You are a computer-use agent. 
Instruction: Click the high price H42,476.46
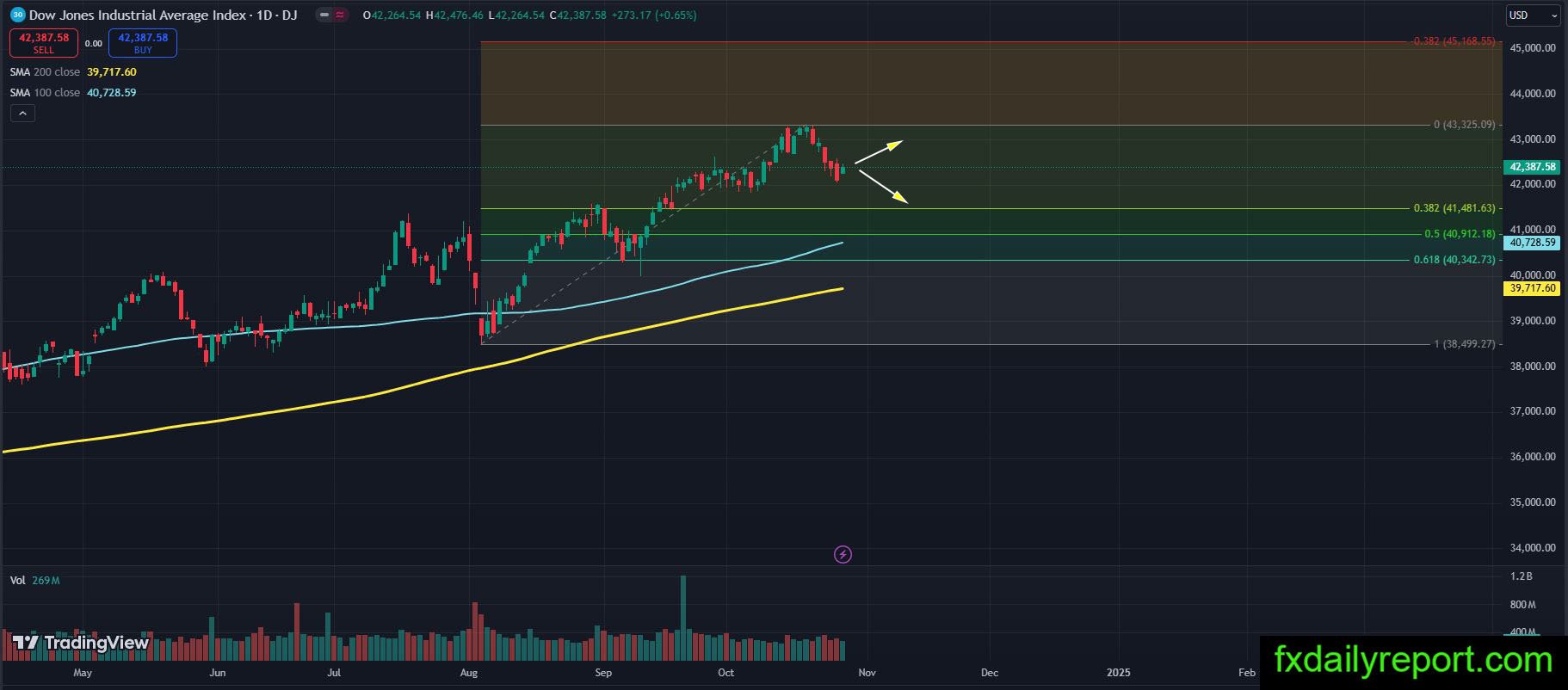pyautogui.click(x=454, y=15)
